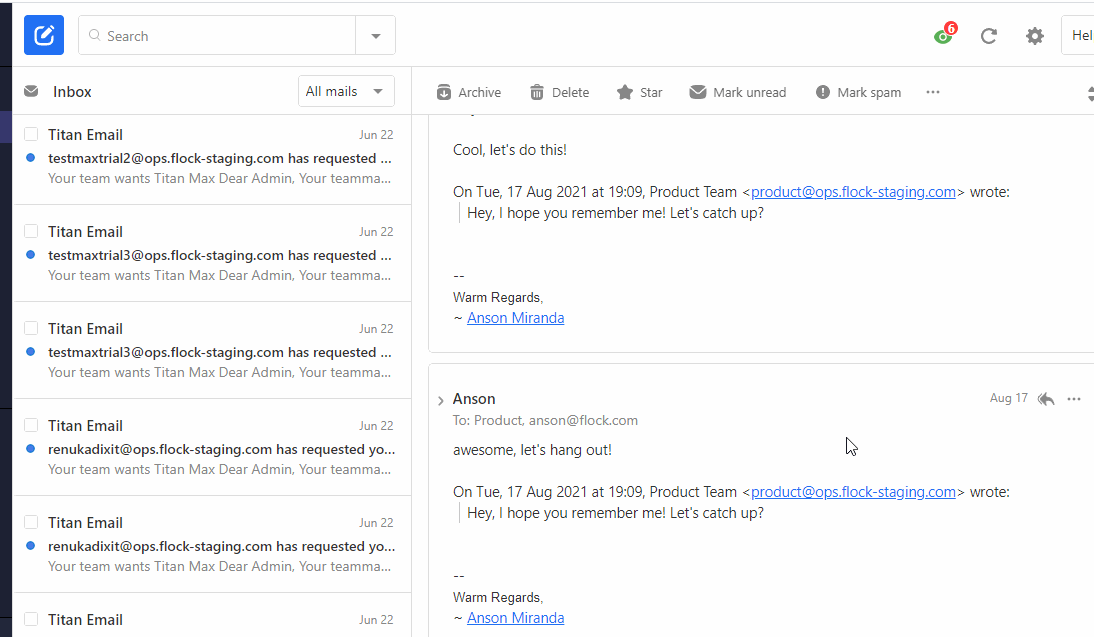1094x637 pixels.
Task: Tick checkbox of second renukadixit email
Action: coord(31,522)
